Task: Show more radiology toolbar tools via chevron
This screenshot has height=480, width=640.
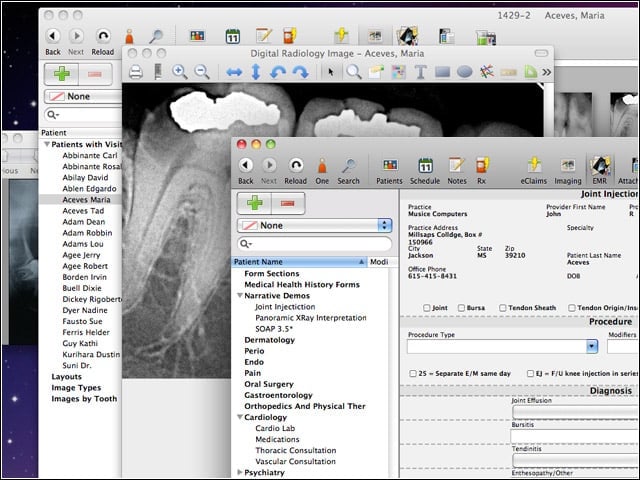Action: coord(546,72)
